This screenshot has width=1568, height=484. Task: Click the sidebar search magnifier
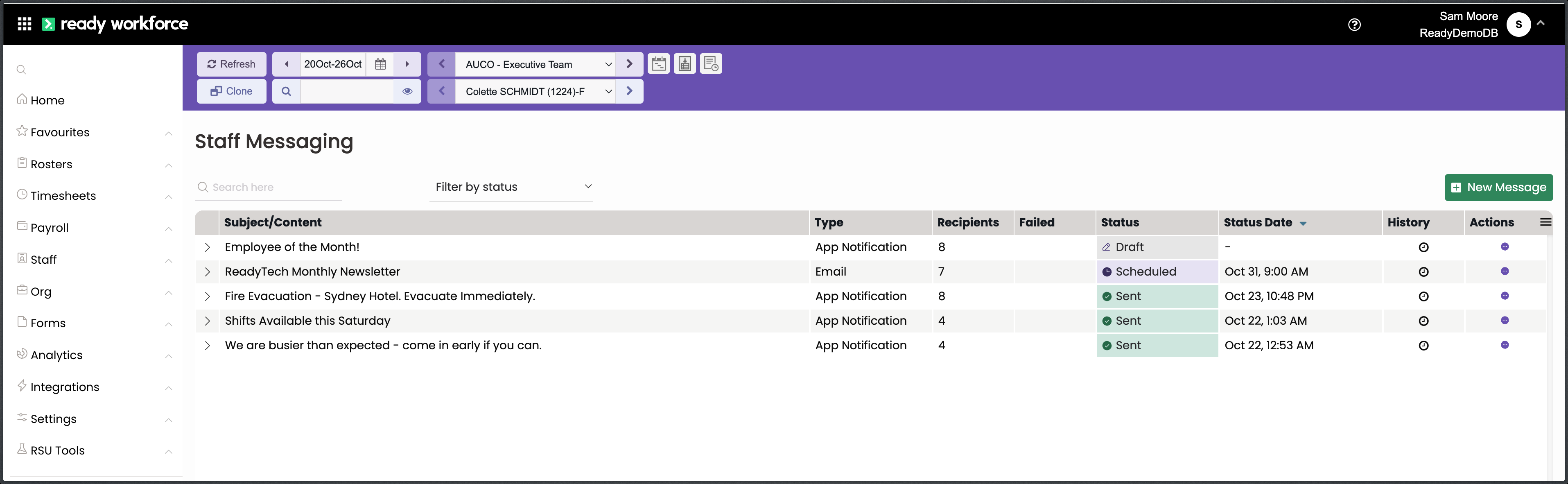pos(21,69)
